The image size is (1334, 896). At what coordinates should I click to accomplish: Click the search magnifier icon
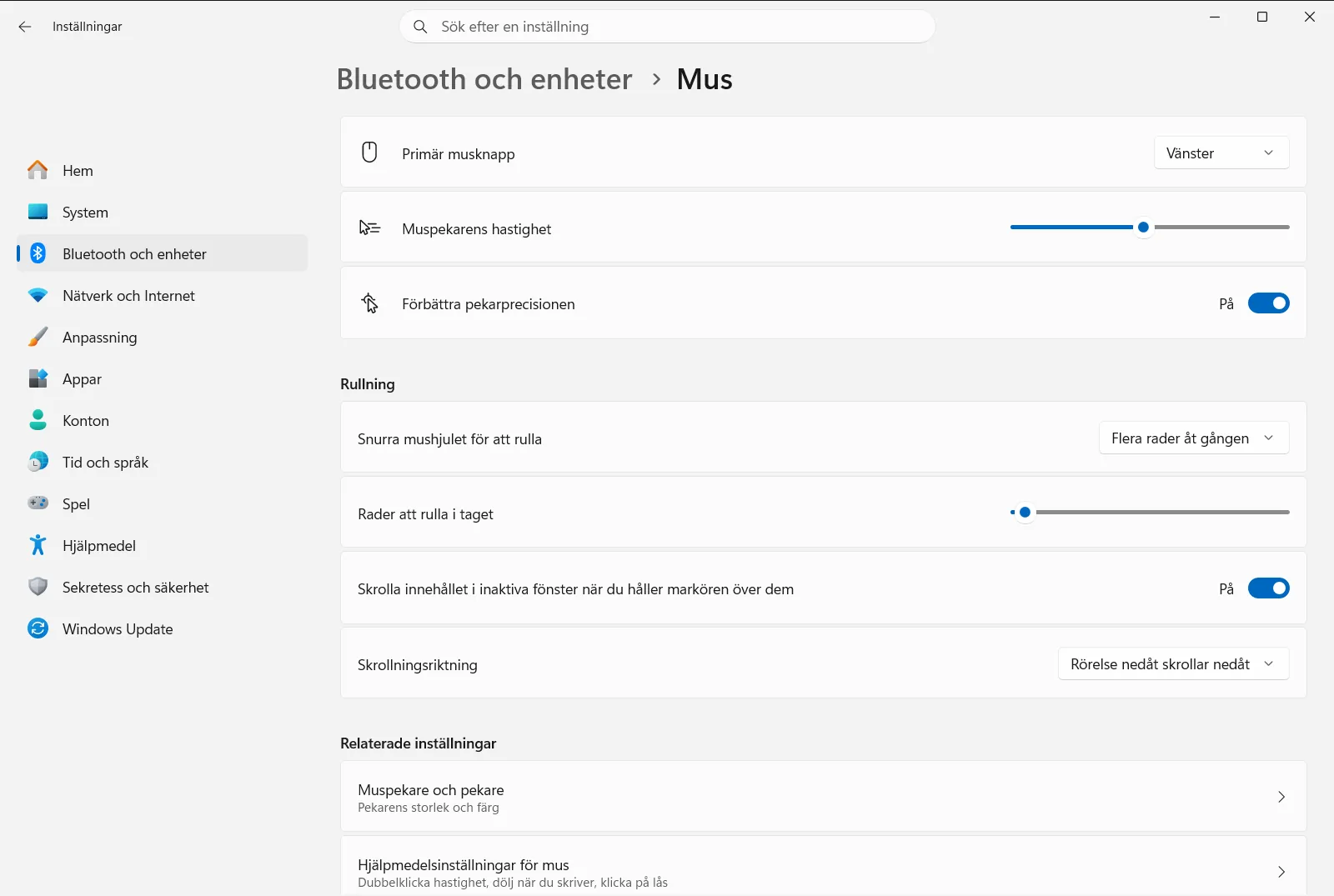coord(421,27)
